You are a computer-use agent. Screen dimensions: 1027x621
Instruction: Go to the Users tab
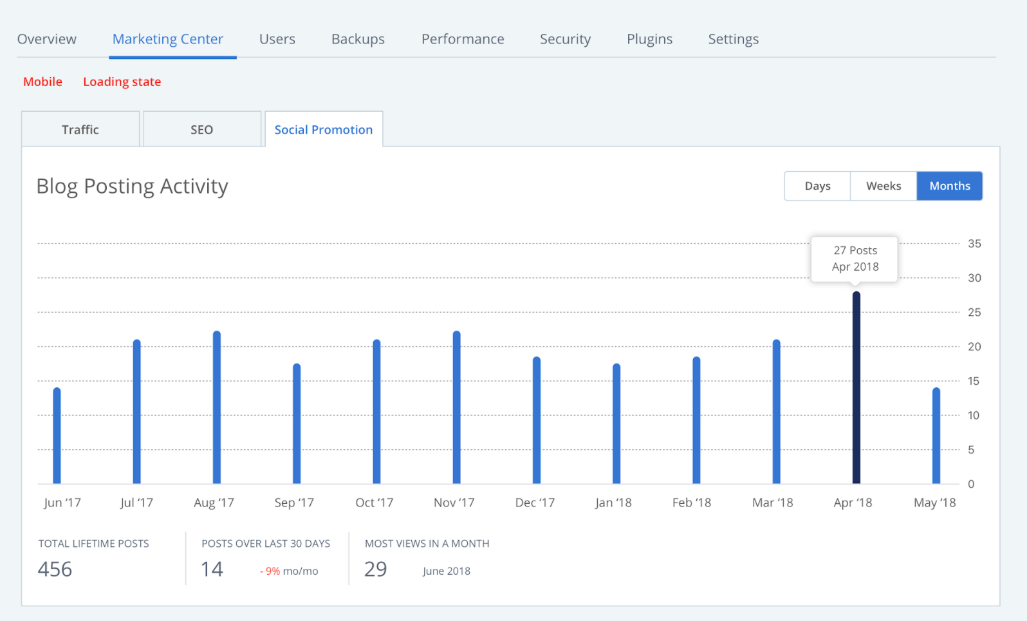click(277, 39)
